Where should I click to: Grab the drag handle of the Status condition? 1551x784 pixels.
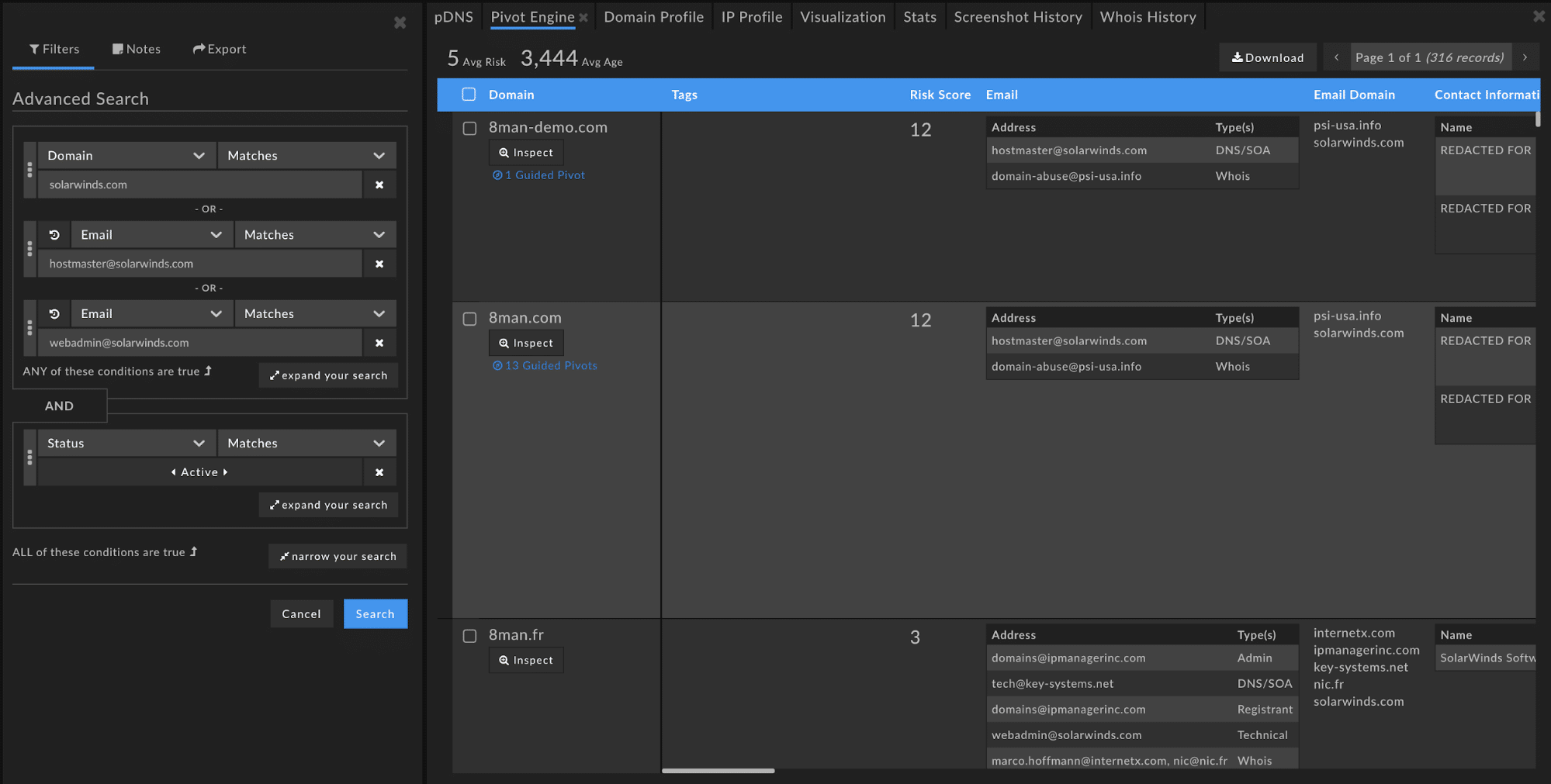click(30, 458)
